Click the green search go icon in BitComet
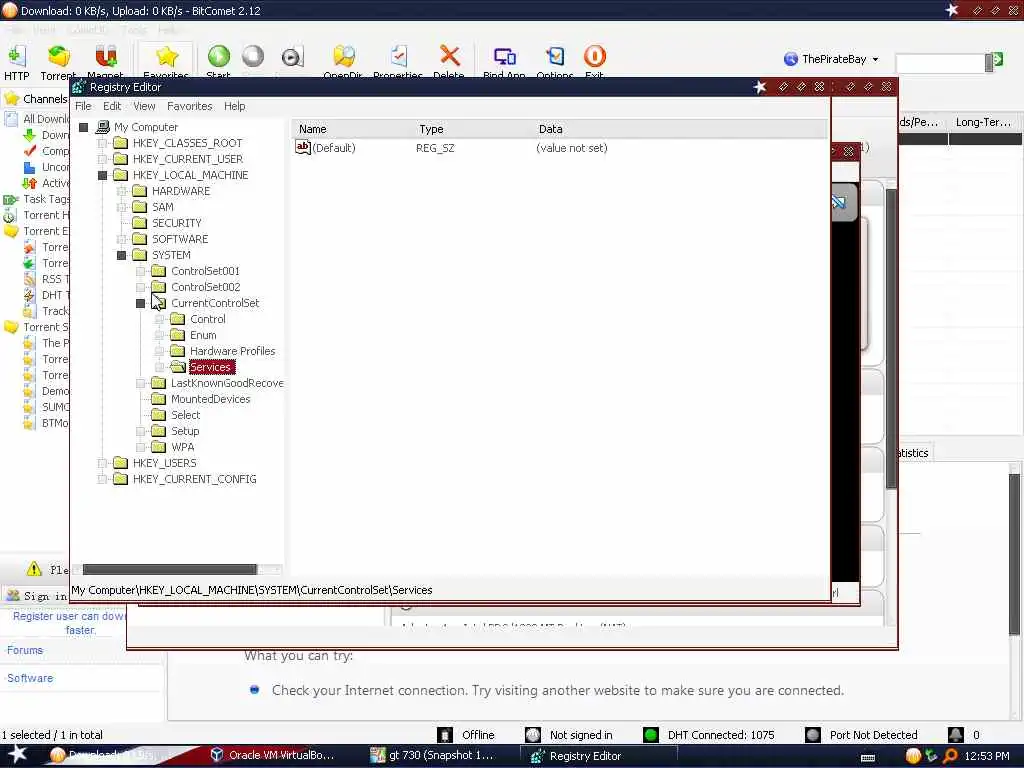The height and width of the screenshot is (768, 1024). [x=998, y=61]
